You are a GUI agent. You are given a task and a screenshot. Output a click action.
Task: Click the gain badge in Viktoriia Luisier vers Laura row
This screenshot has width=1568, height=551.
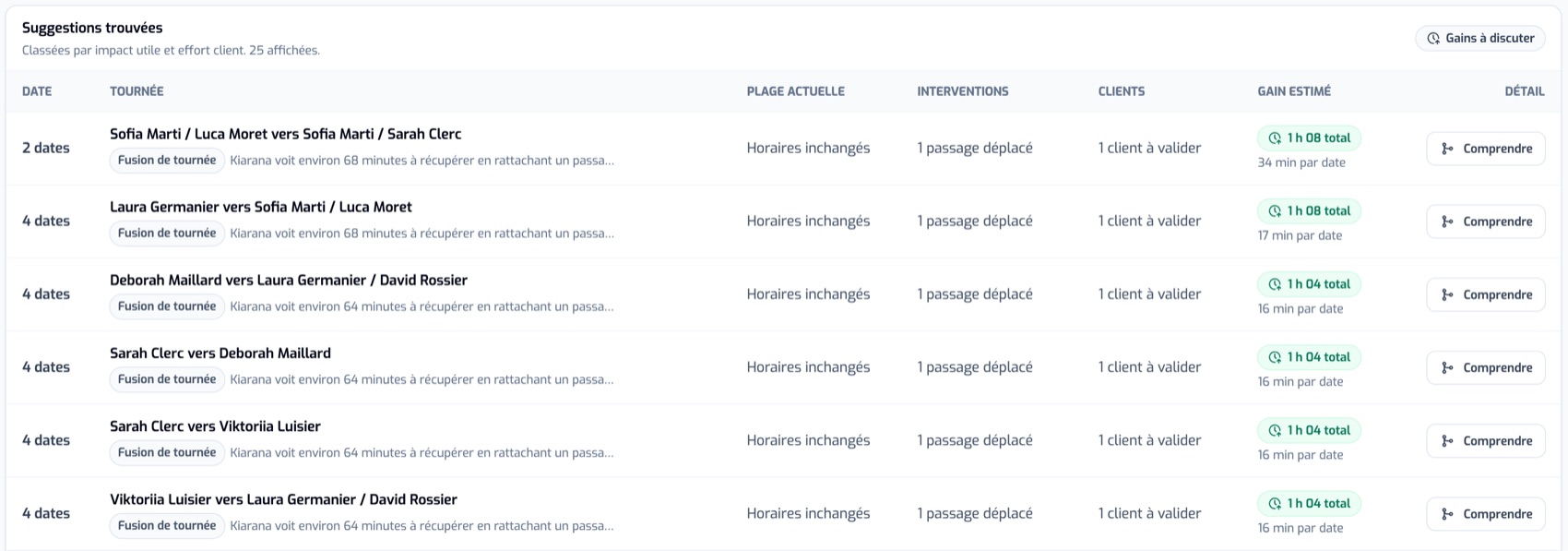[x=1309, y=503]
